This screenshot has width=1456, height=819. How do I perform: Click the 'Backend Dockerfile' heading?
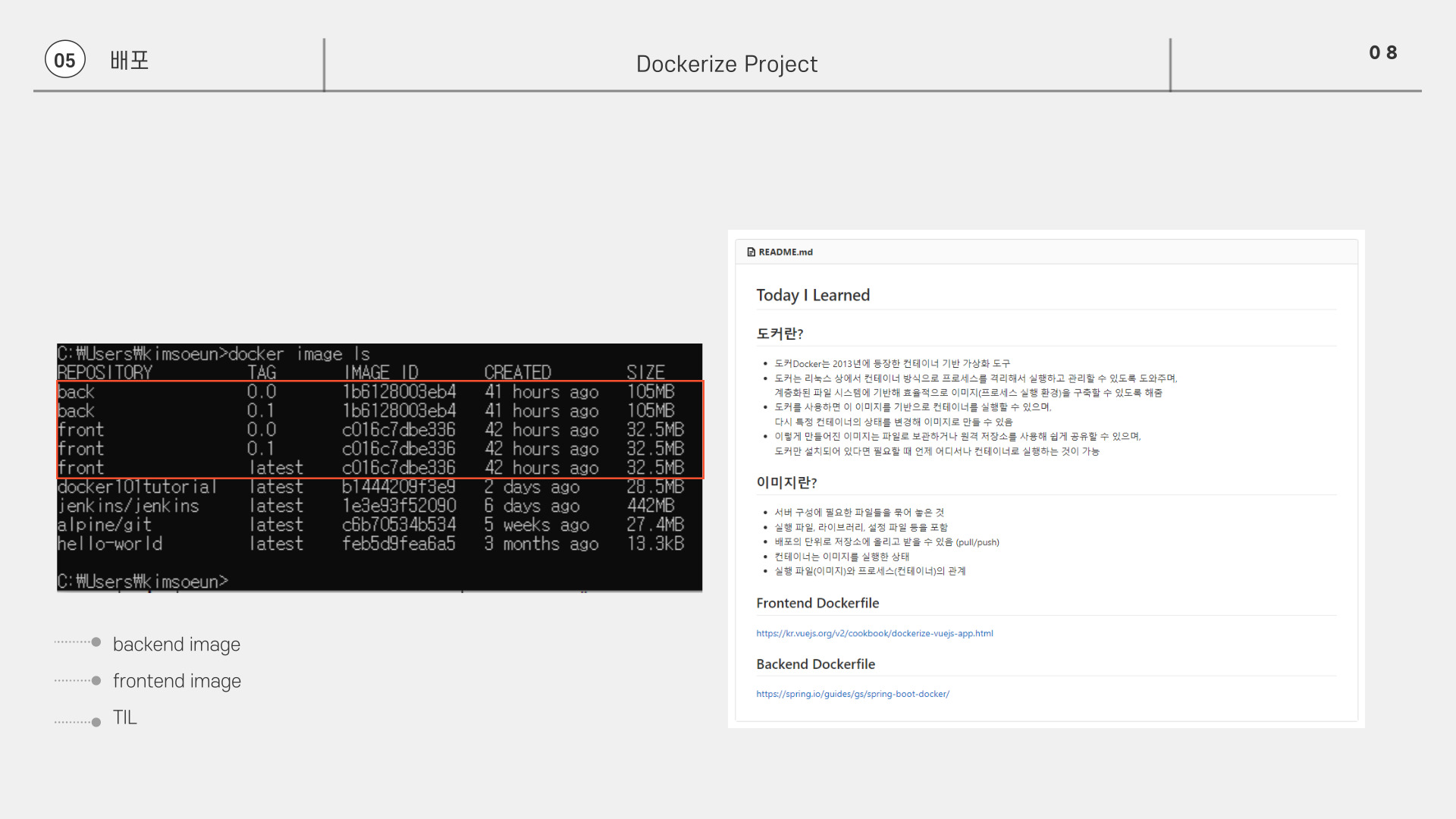tap(815, 664)
